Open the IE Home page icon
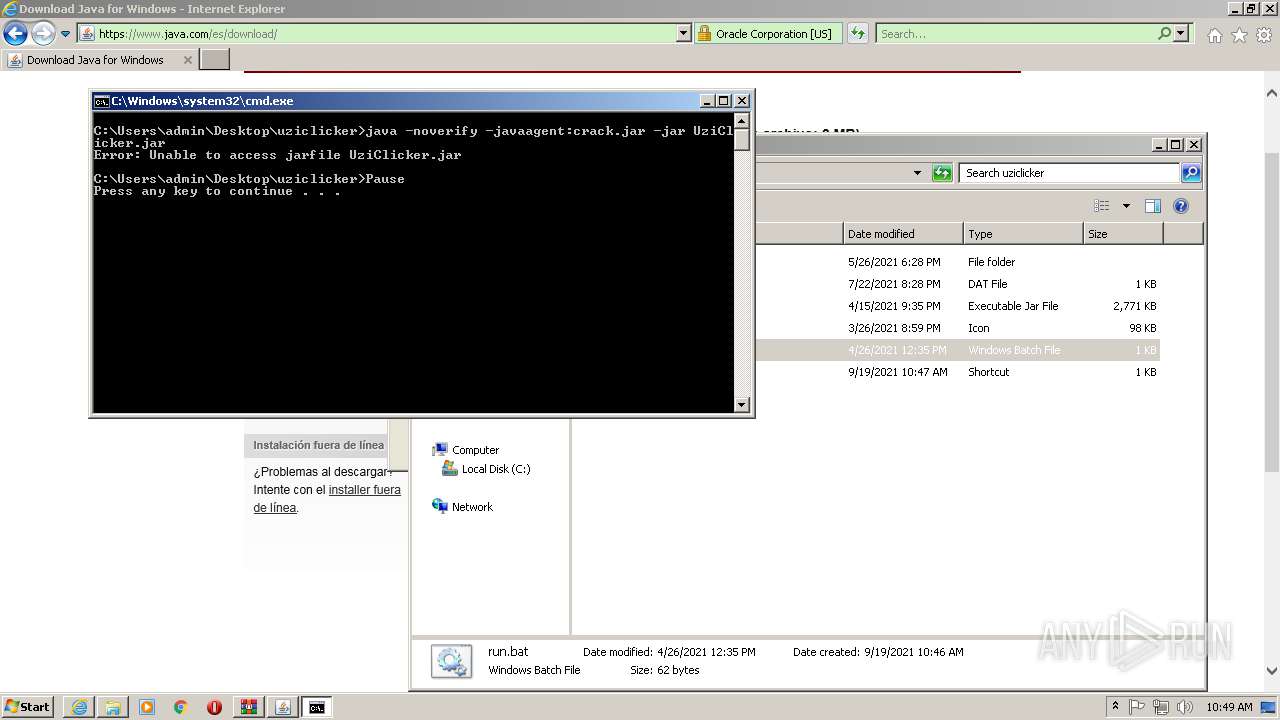This screenshot has width=1280, height=720. tap(1214, 35)
